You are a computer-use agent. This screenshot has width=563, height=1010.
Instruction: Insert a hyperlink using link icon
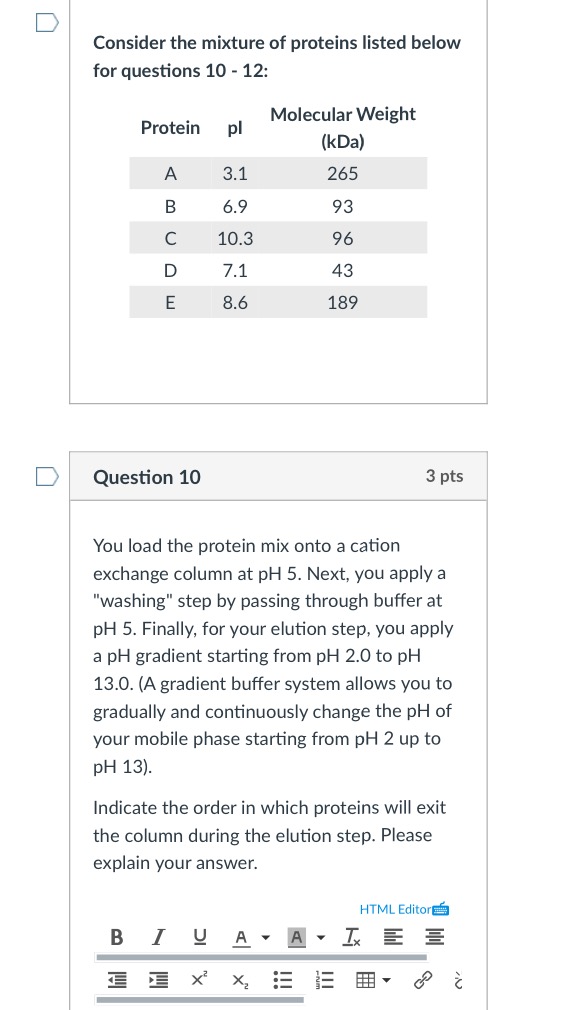click(421, 981)
